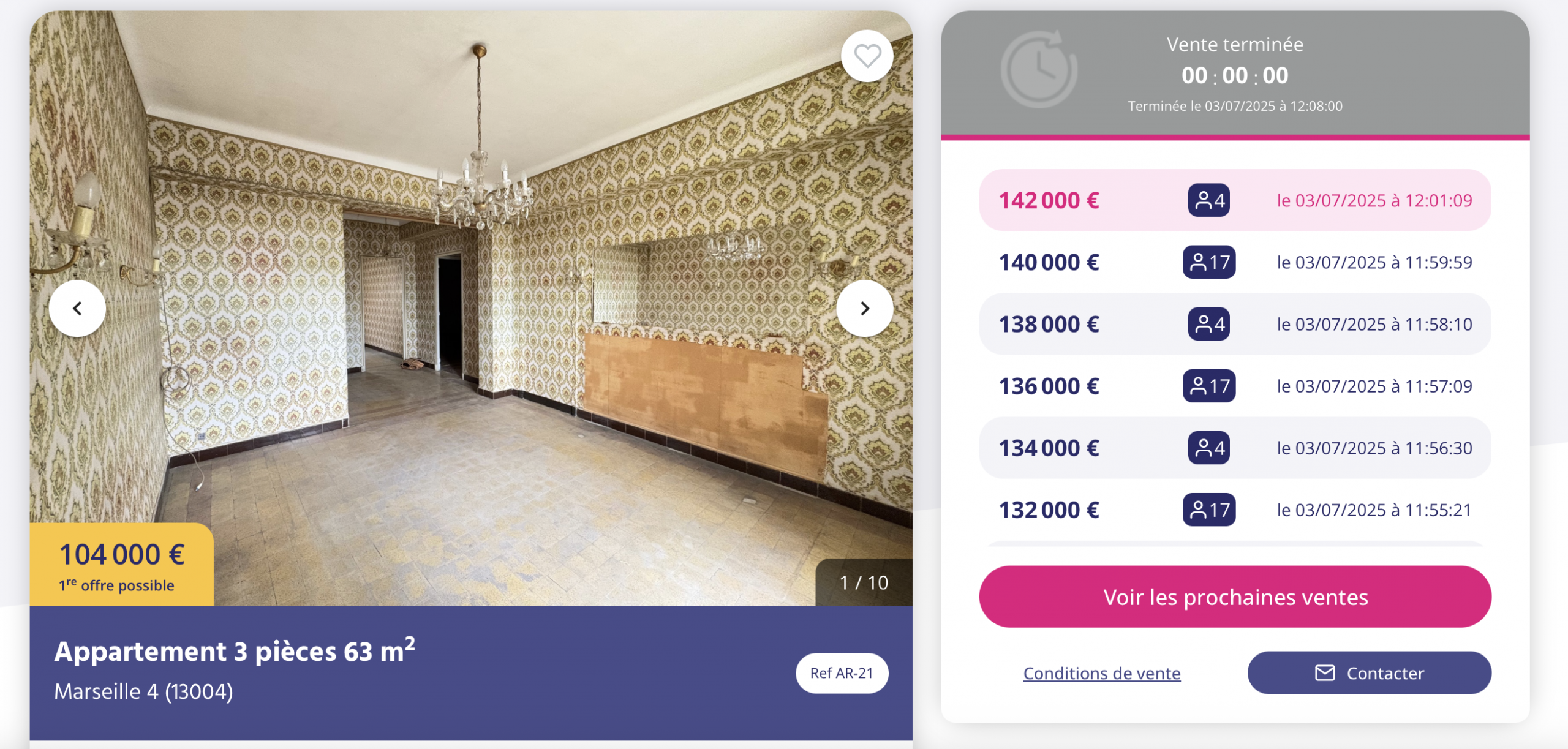Screen dimensions: 1568x749
Task: Click the clock timer icon
Action: pyautogui.click(x=1039, y=69)
